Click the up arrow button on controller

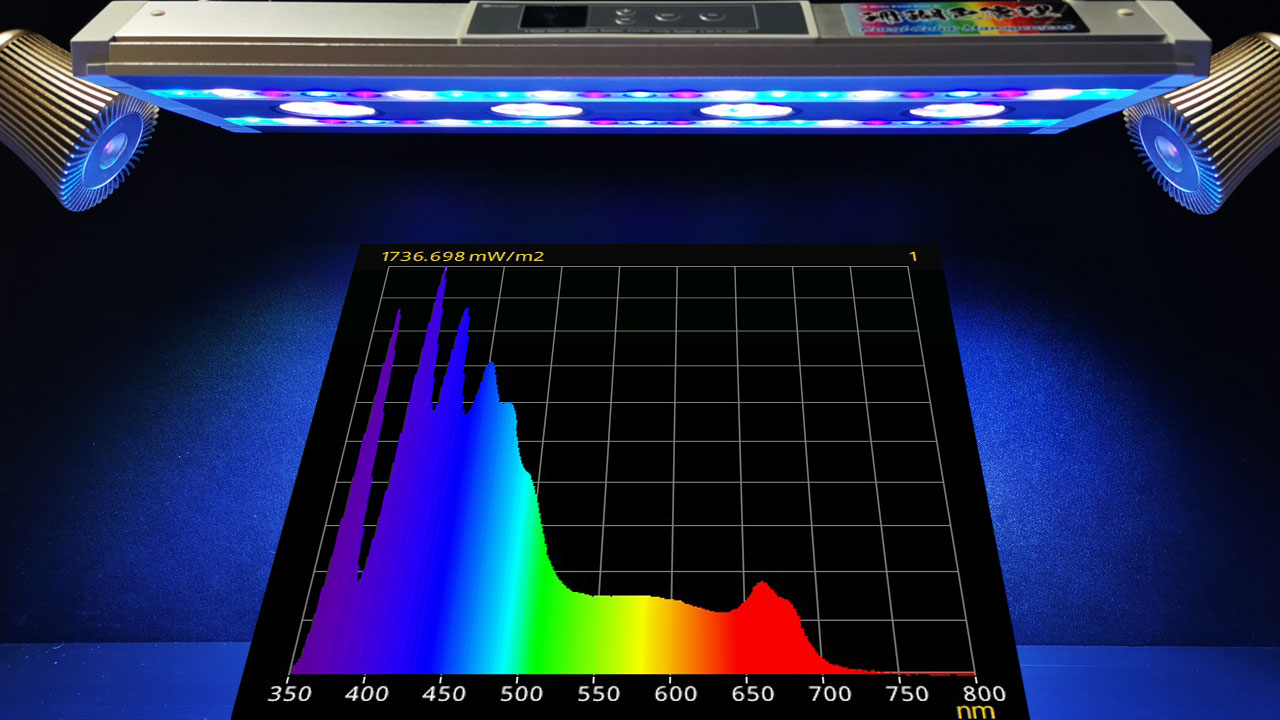(626, 12)
